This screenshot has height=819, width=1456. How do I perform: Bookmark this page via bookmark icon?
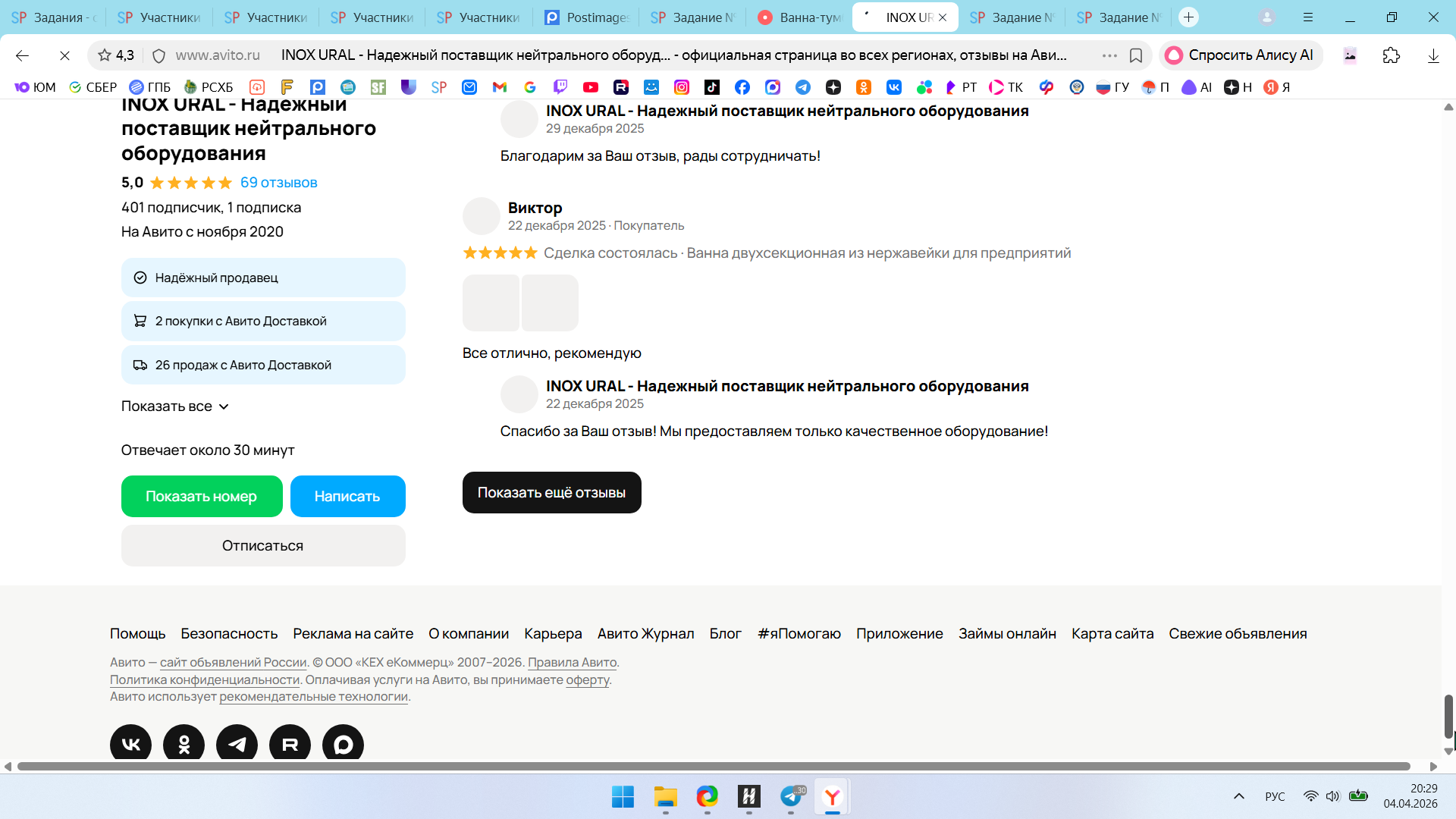1136,55
